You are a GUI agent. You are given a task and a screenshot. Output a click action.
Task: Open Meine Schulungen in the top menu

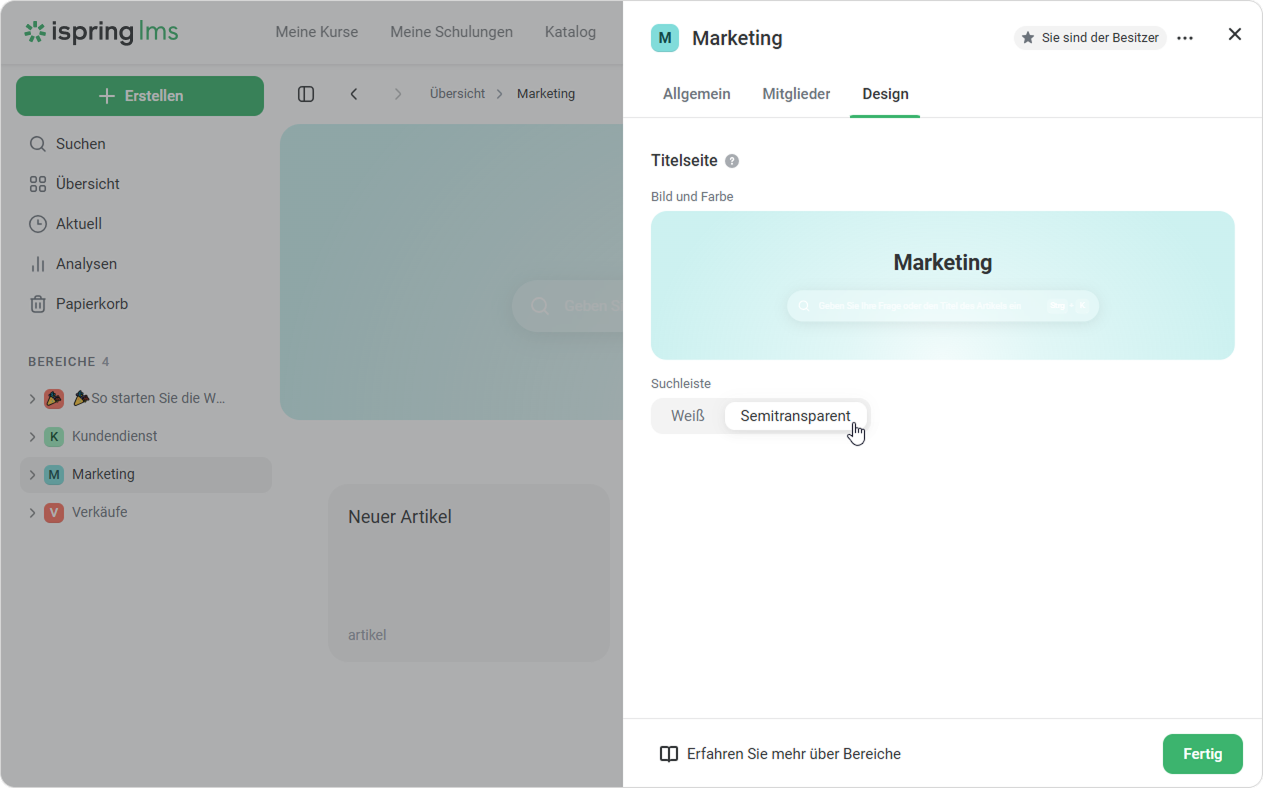tap(451, 32)
